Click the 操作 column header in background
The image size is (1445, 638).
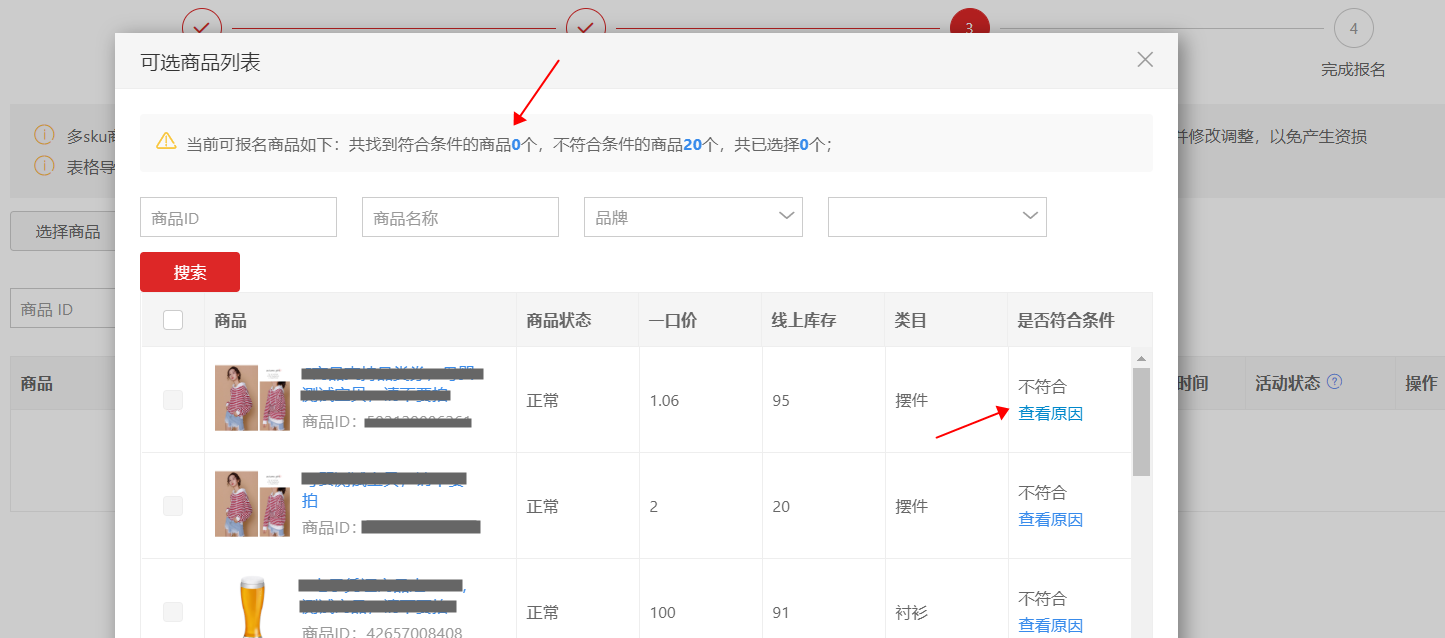[1421, 383]
